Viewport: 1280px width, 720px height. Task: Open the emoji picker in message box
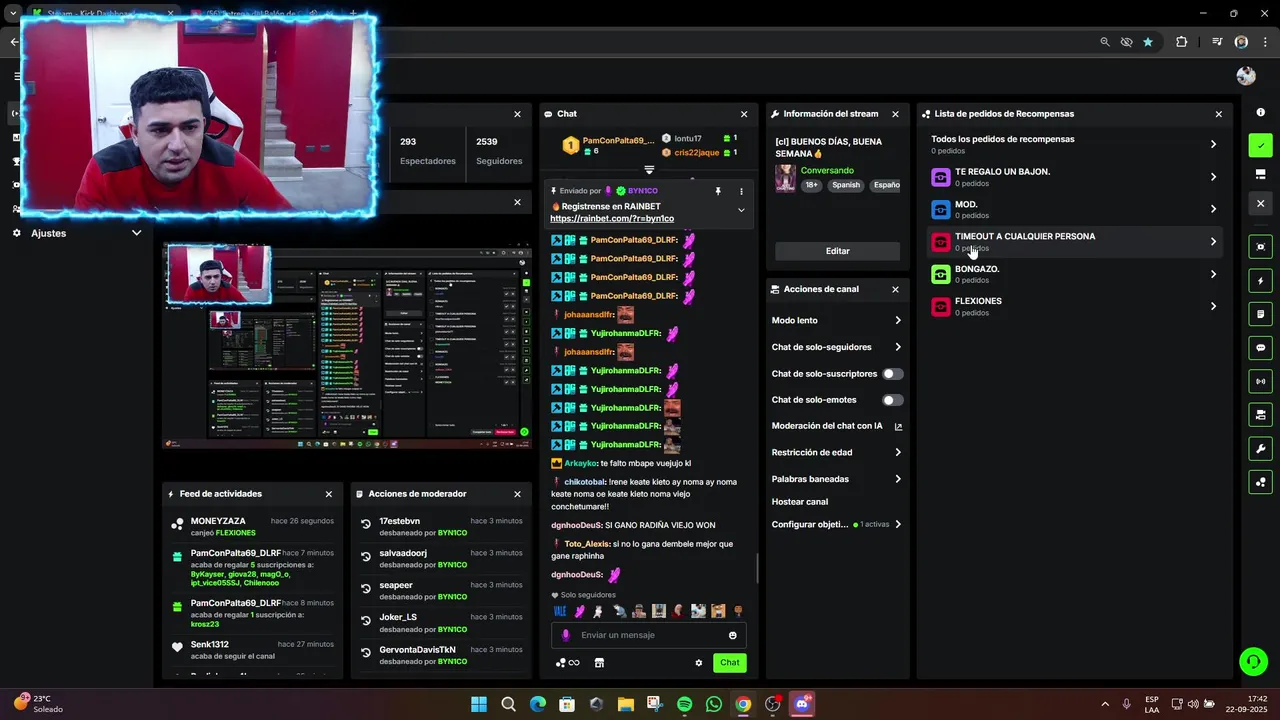pyautogui.click(x=733, y=635)
